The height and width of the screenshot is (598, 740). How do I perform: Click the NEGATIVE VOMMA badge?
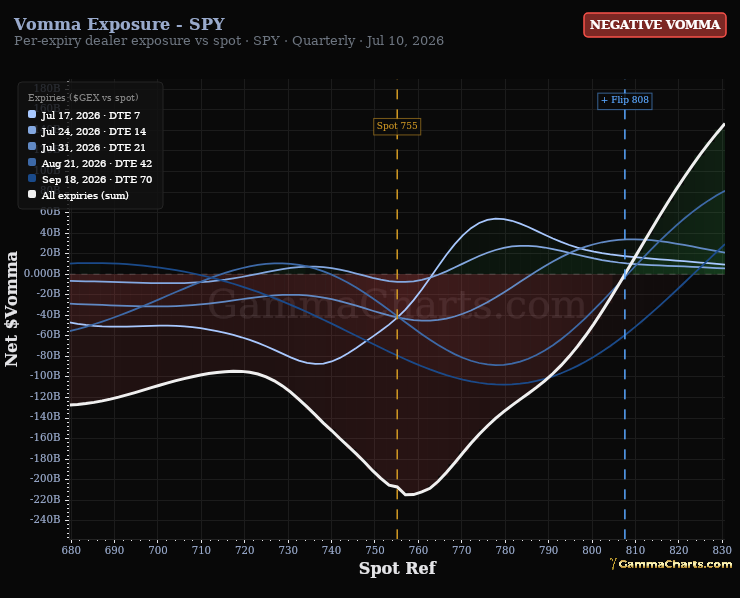click(x=655, y=25)
